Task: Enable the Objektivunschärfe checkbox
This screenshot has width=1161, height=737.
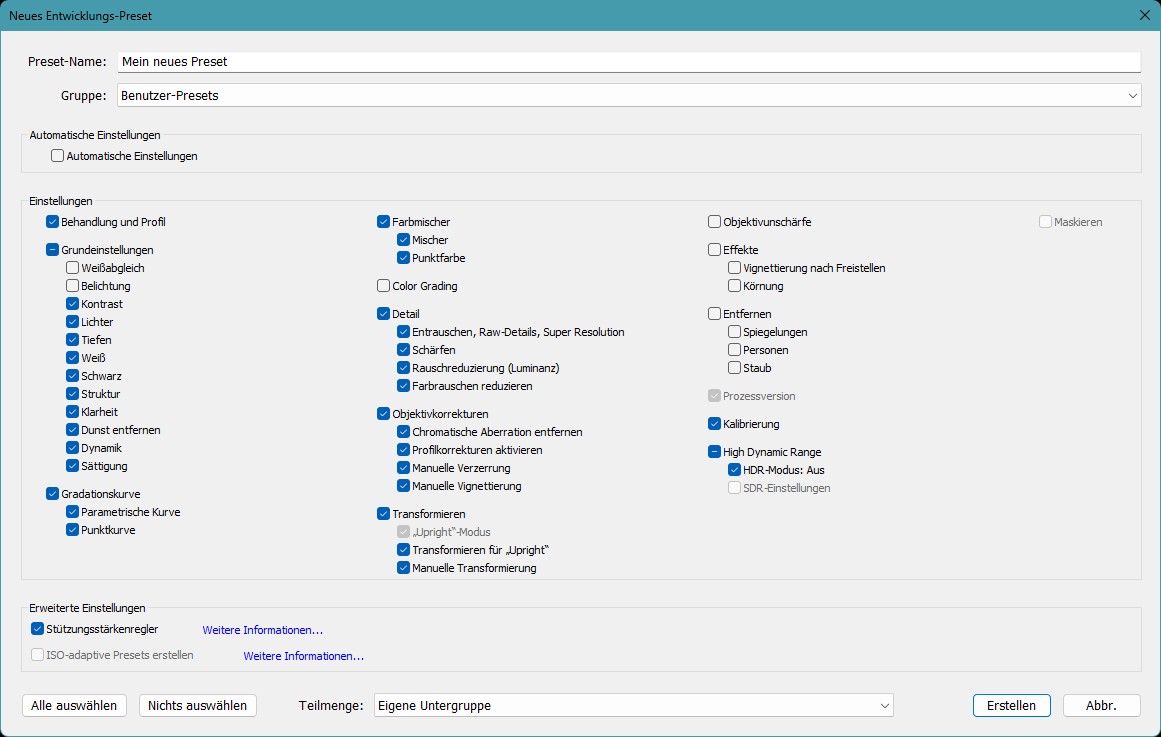Action: [715, 221]
